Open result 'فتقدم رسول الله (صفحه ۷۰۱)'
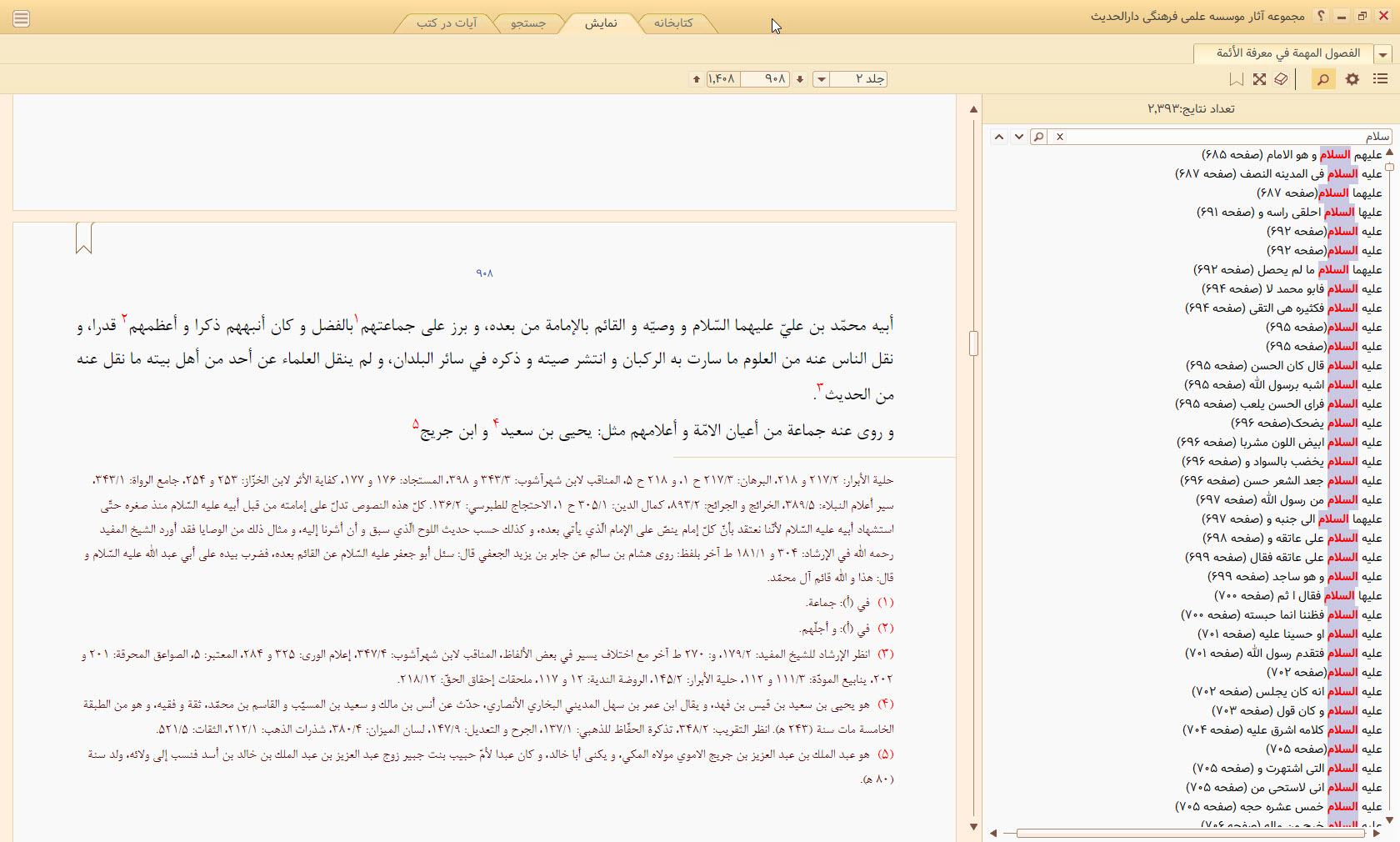1400x842 pixels. coord(1284,653)
